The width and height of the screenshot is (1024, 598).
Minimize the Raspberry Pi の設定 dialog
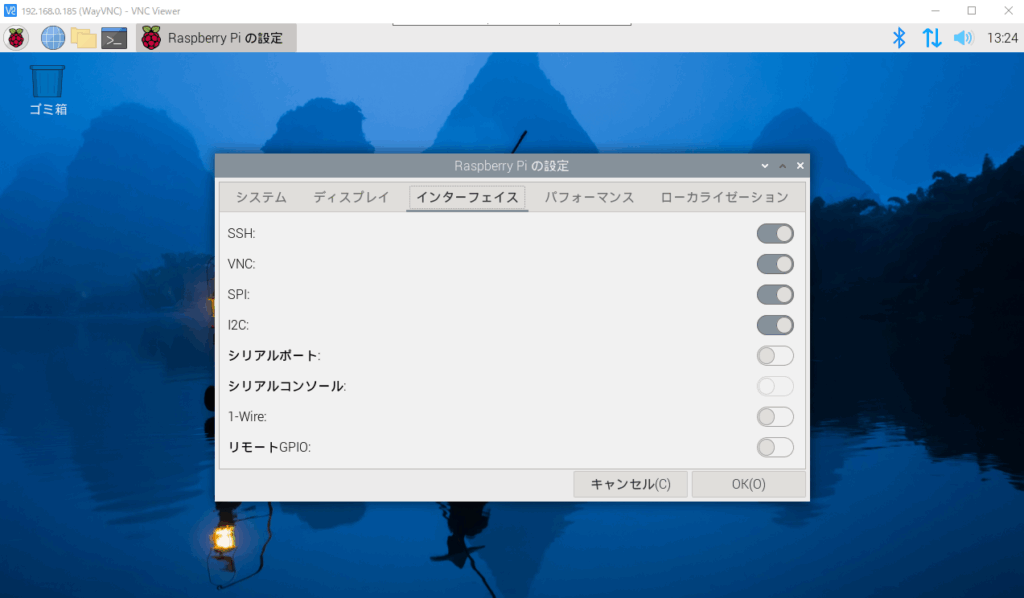(765, 166)
